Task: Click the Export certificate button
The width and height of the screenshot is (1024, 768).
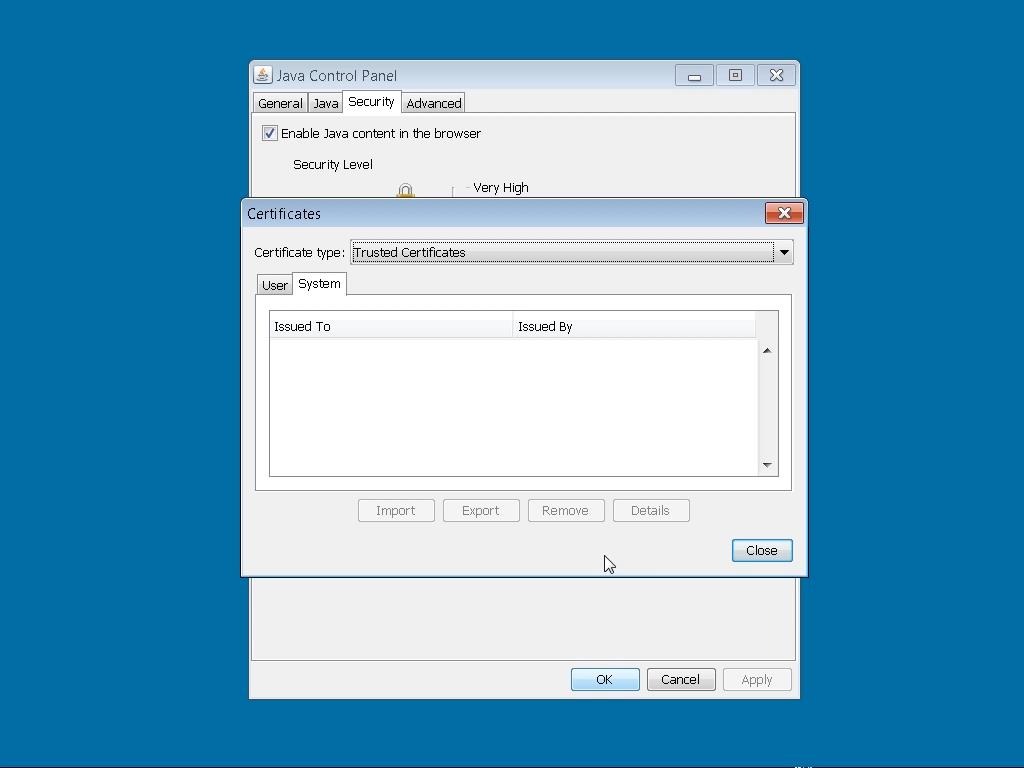Action: pyautogui.click(x=481, y=511)
